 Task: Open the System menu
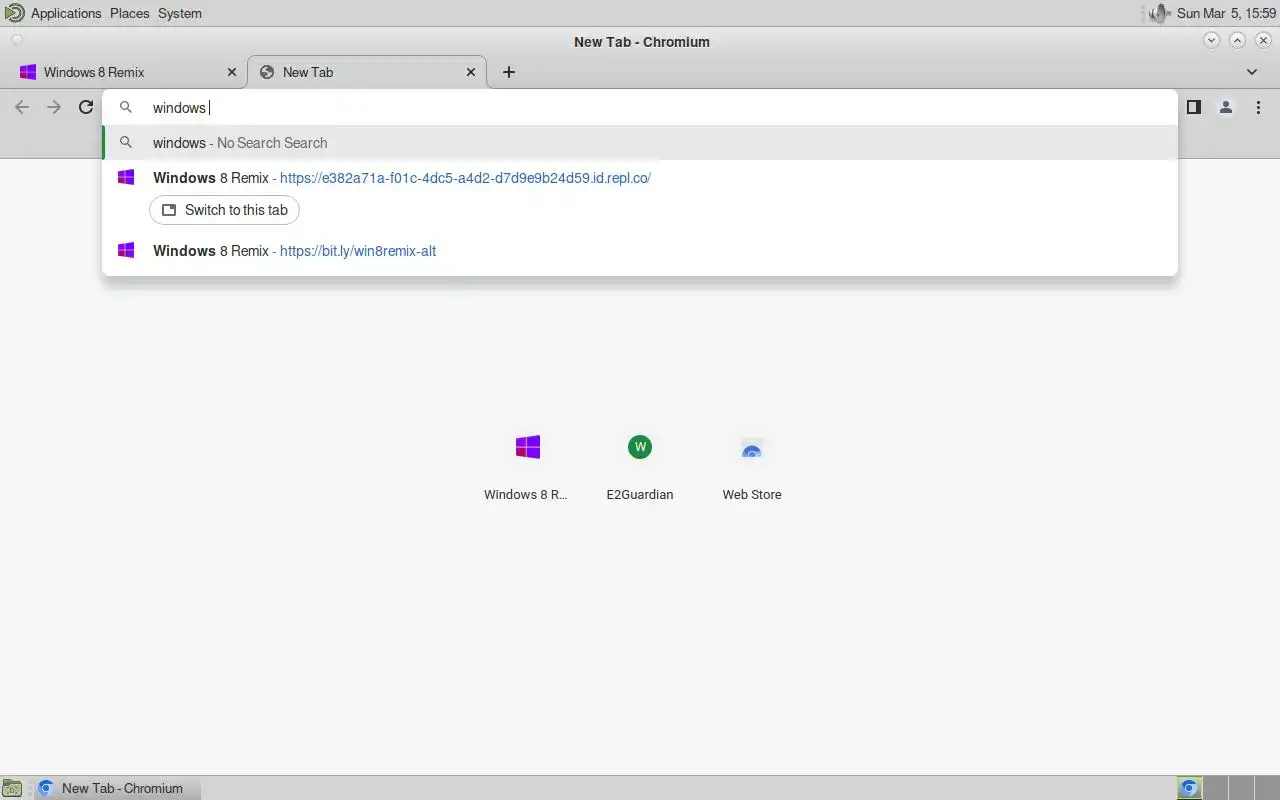180,13
